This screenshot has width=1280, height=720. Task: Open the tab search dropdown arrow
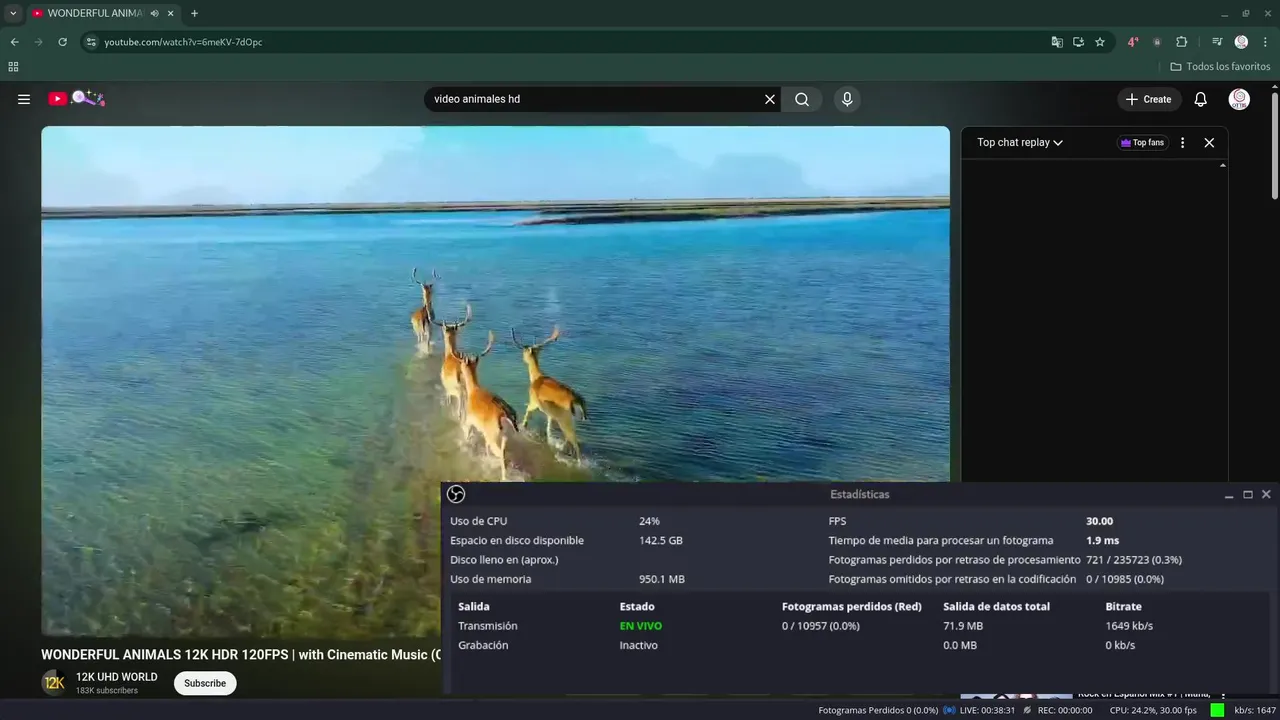tap(13, 13)
